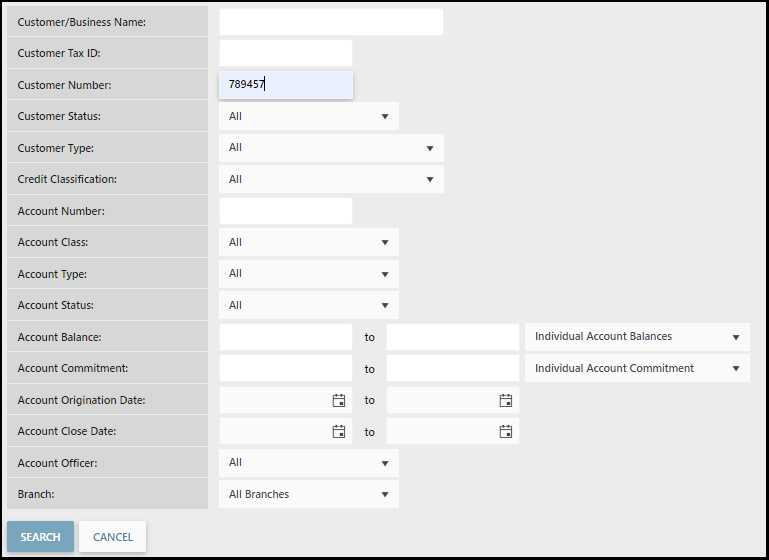Expand the Customer Status dropdown

[x=308, y=116]
